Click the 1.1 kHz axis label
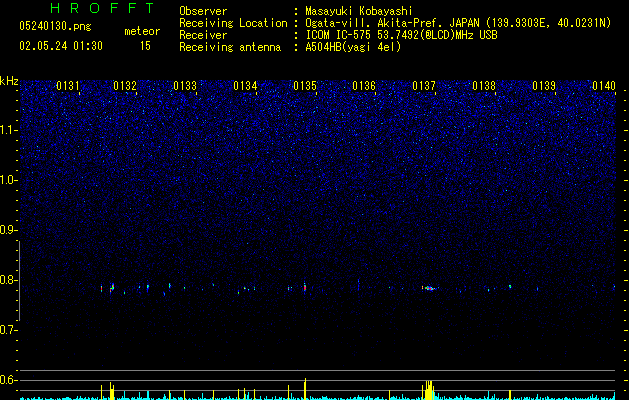Screen dimensions: 629x400 pos(8,130)
